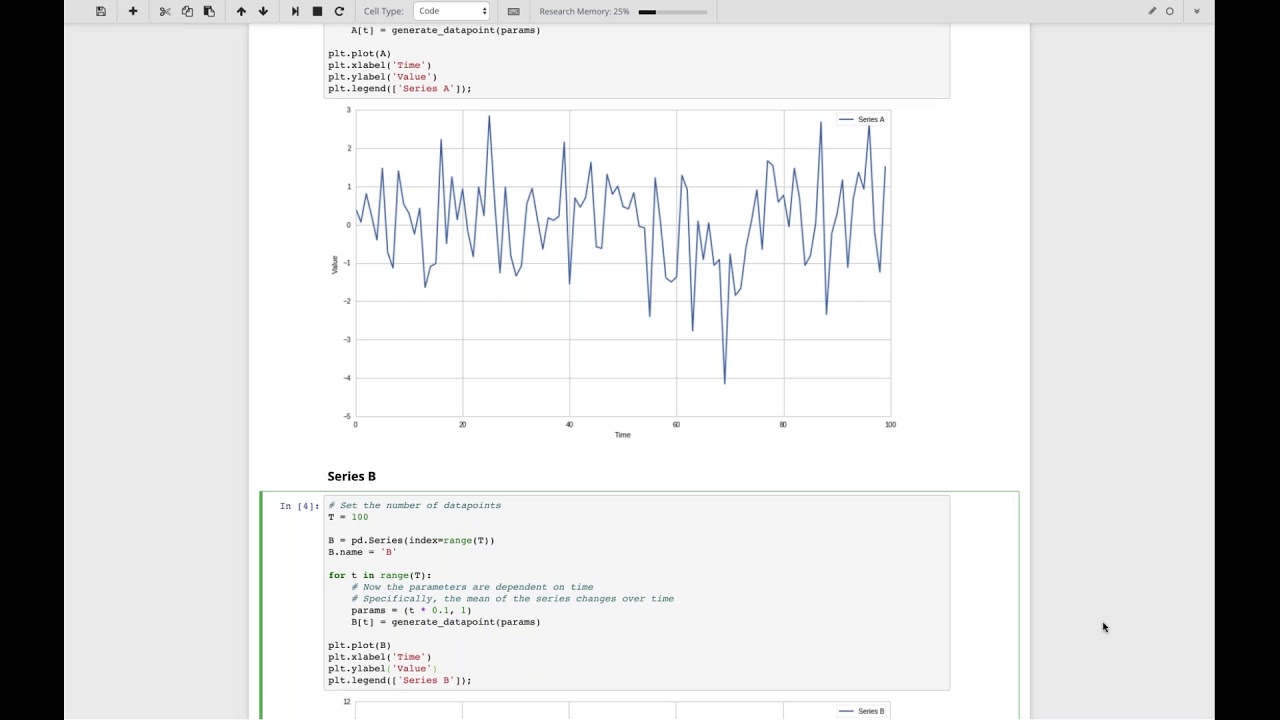Cut the selected cell with scissors icon

coord(165,11)
